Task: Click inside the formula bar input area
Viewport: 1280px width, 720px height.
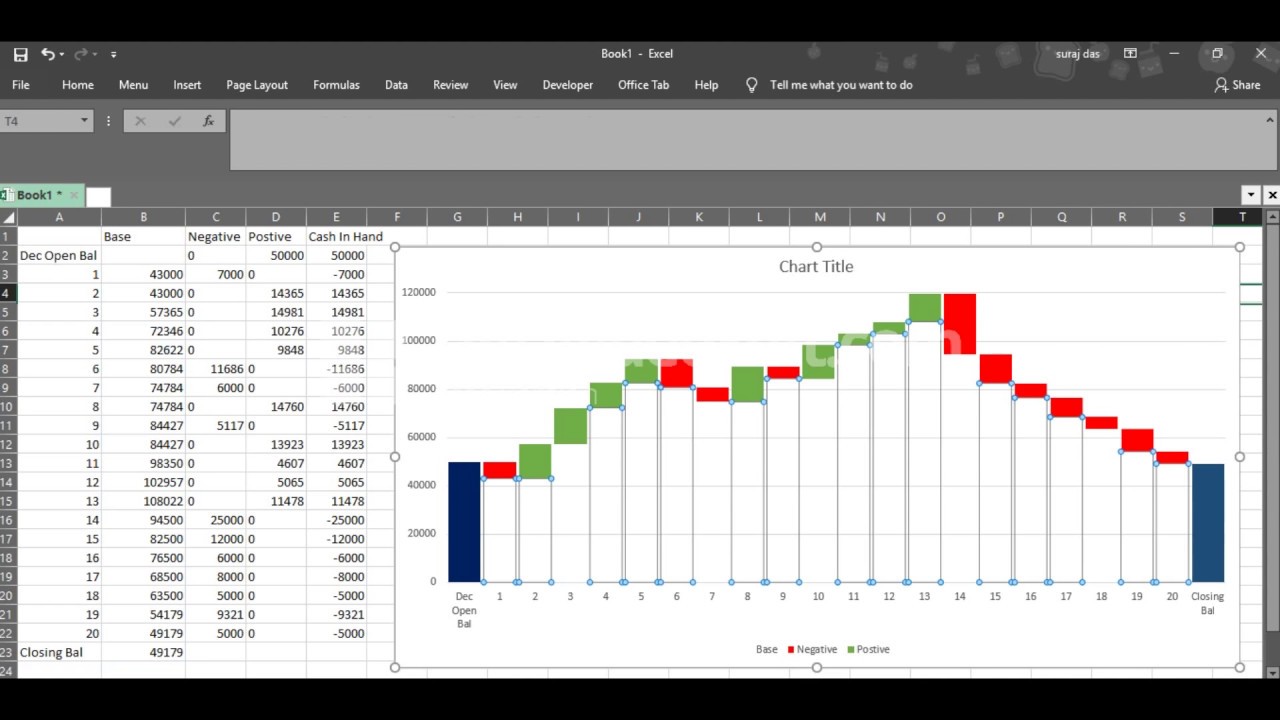Action: tap(753, 139)
